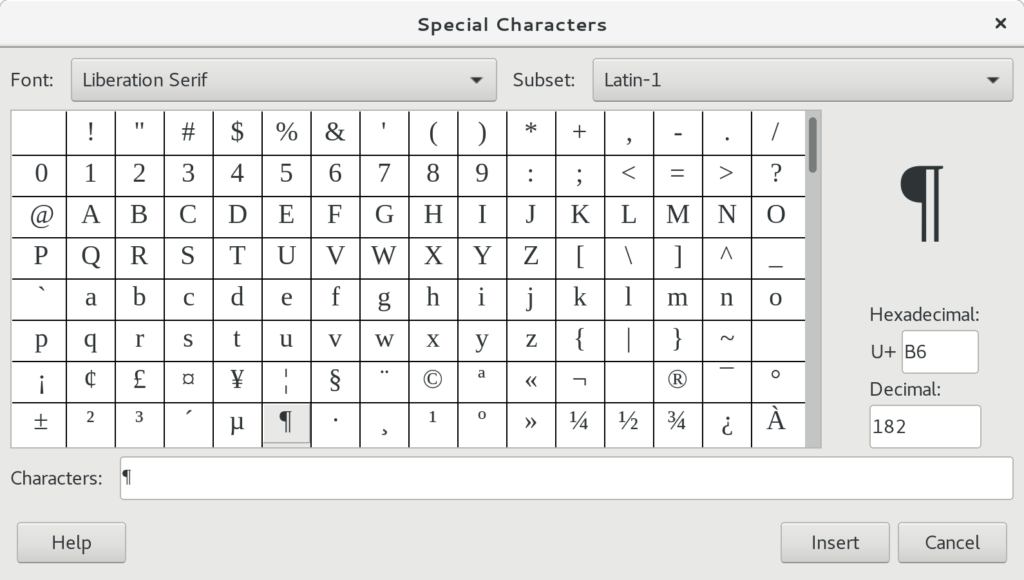Select the copyright sign © cell
The image size is (1024, 580).
(x=433, y=381)
